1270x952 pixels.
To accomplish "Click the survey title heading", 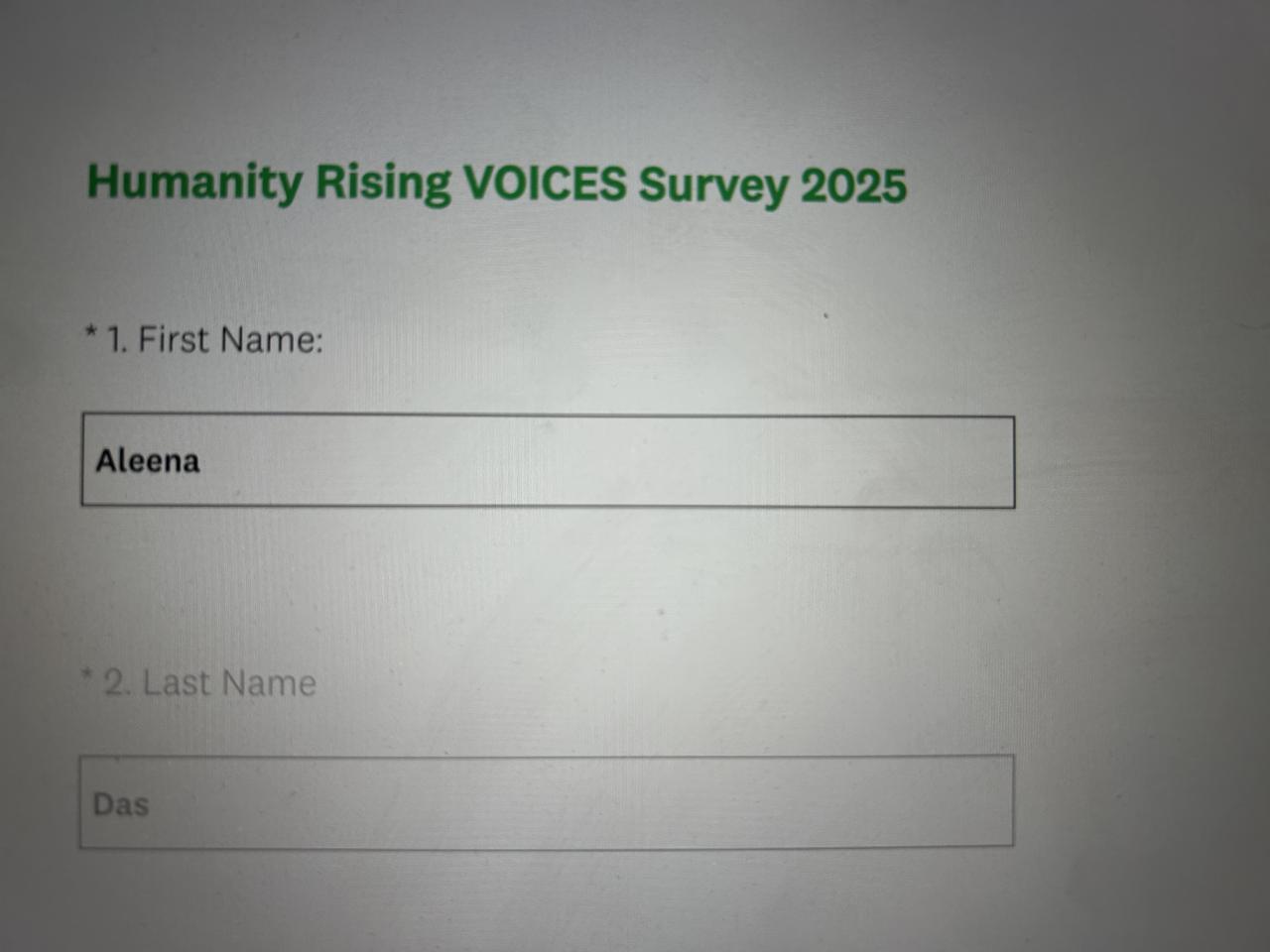I will point(496,183).
